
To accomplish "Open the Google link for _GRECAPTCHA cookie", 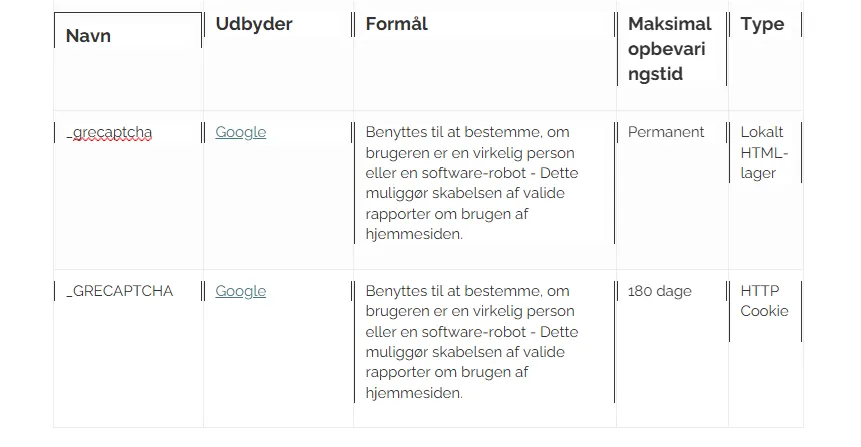I will [x=240, y=291].
